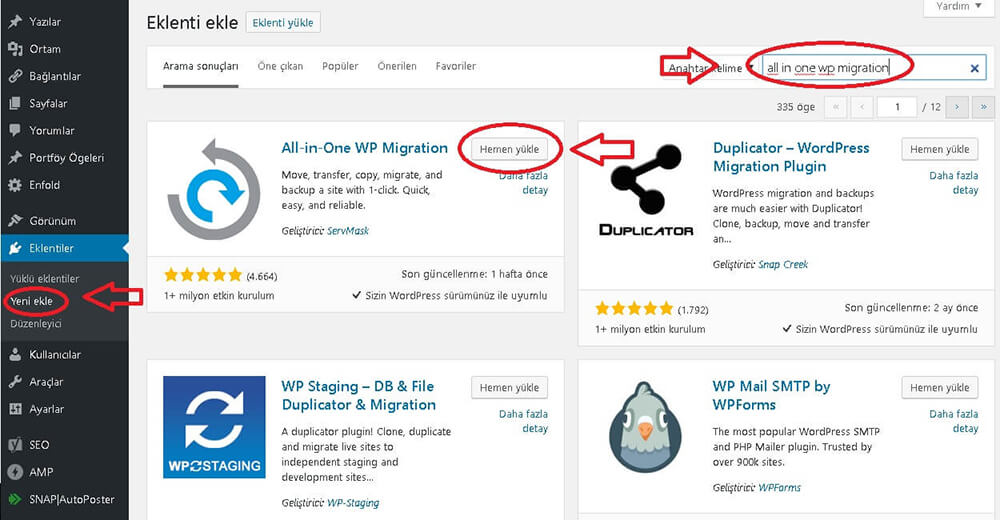Select the Arama sonuçları tab
This screenshot has width=1000, height=520.
click(200, 66)
